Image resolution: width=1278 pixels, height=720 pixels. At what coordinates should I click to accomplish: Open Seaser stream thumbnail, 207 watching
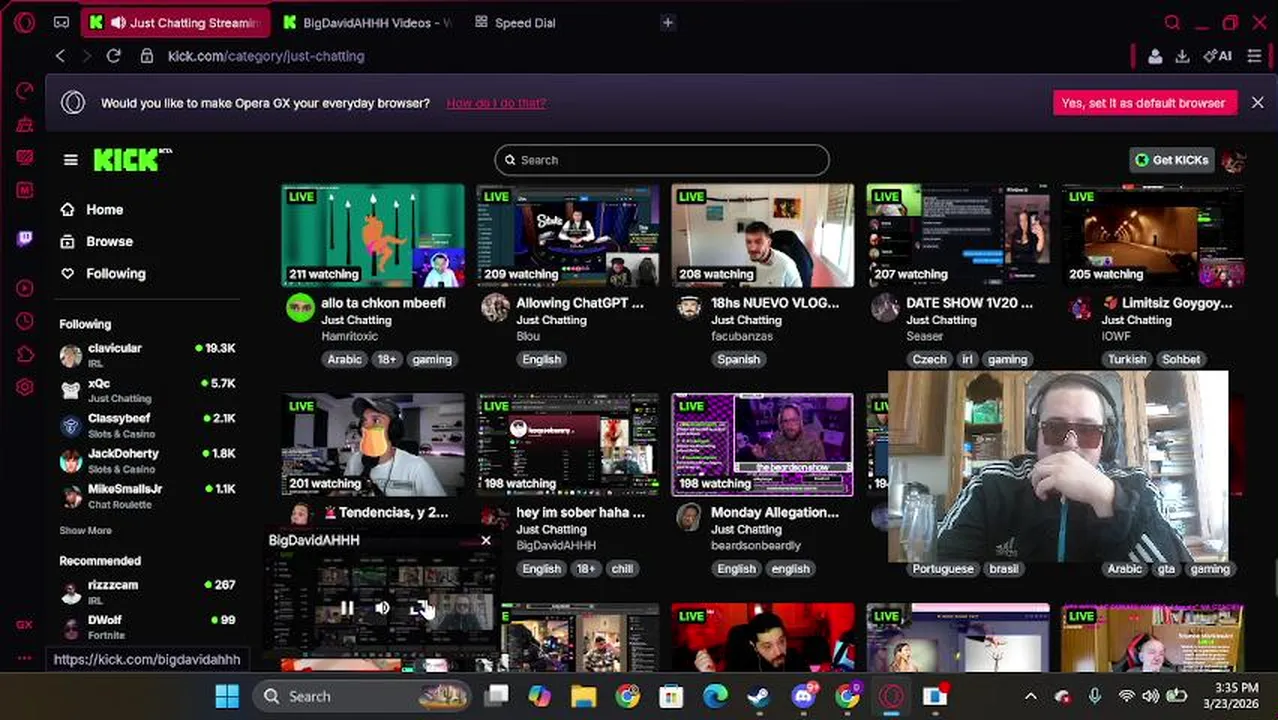click(x=958, y=236)
